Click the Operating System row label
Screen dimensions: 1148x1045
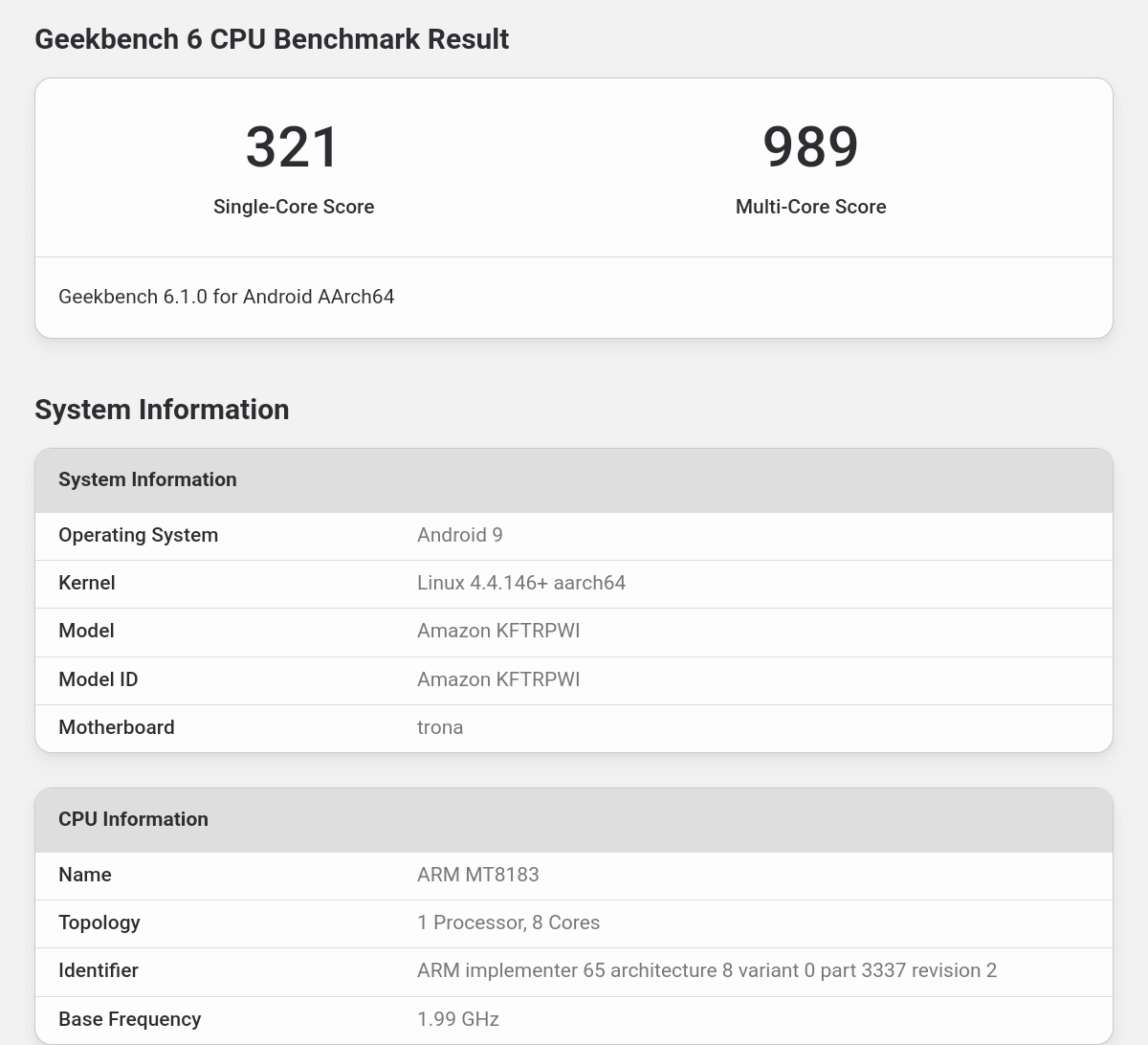click(x=139, y=535)
